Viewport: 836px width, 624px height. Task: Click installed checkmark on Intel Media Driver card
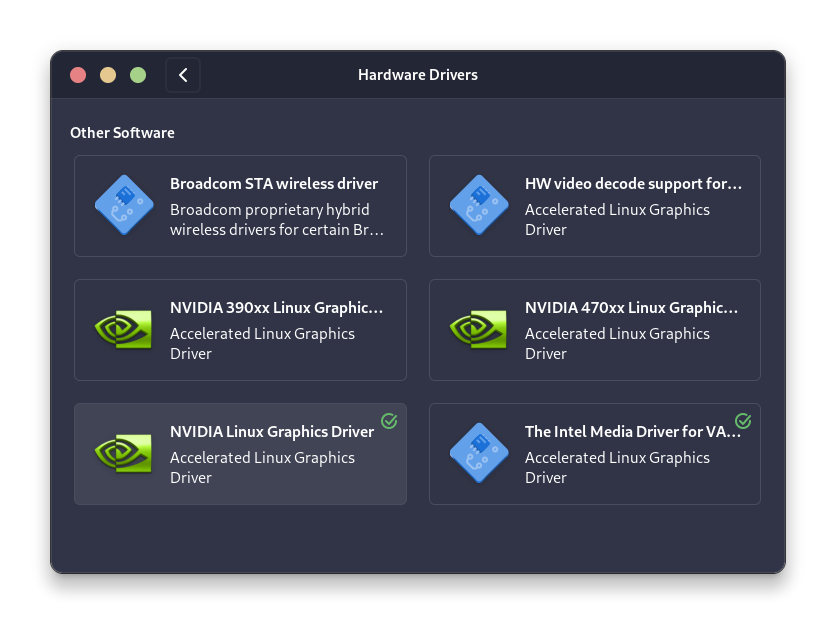743,421
